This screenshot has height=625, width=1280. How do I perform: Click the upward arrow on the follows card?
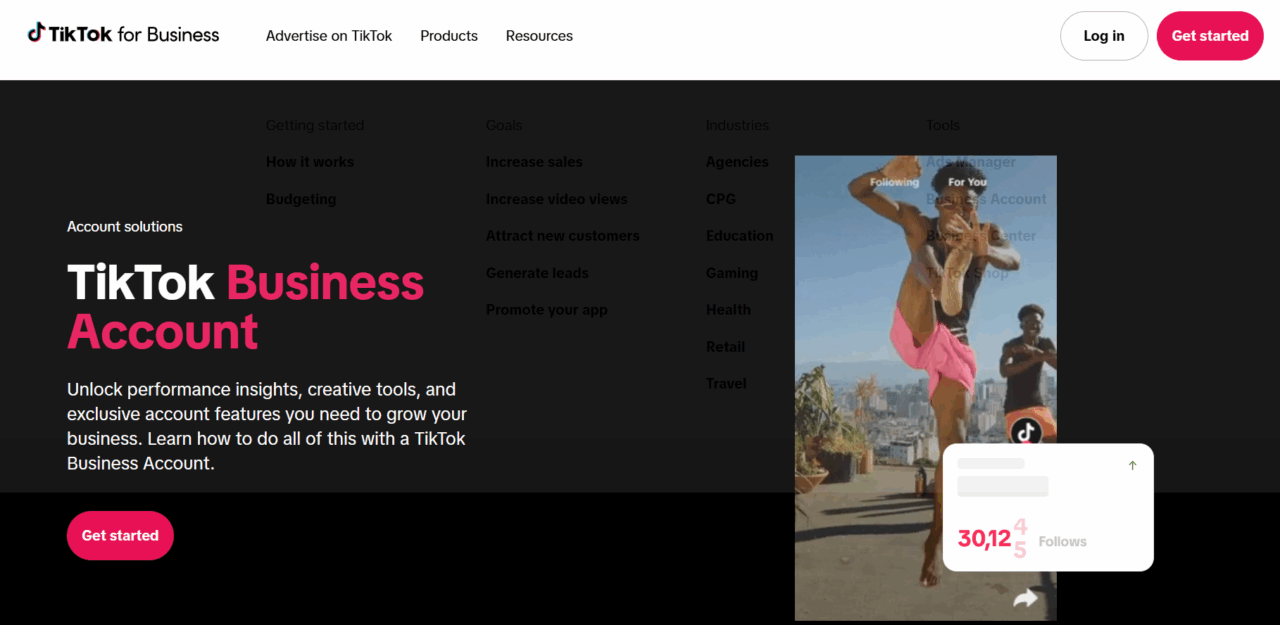click(1131, 464)
